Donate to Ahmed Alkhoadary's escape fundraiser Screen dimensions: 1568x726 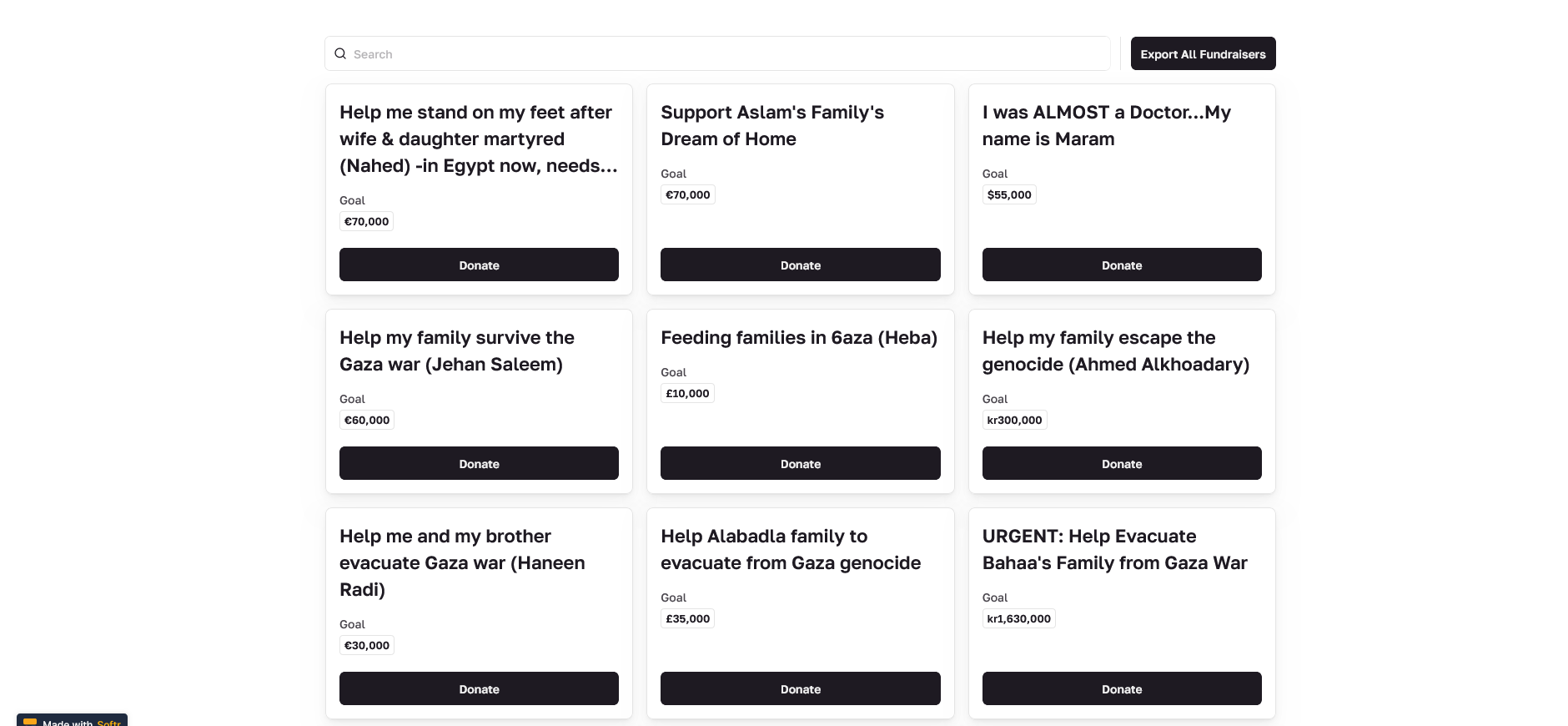click(x=1122, y=463)
